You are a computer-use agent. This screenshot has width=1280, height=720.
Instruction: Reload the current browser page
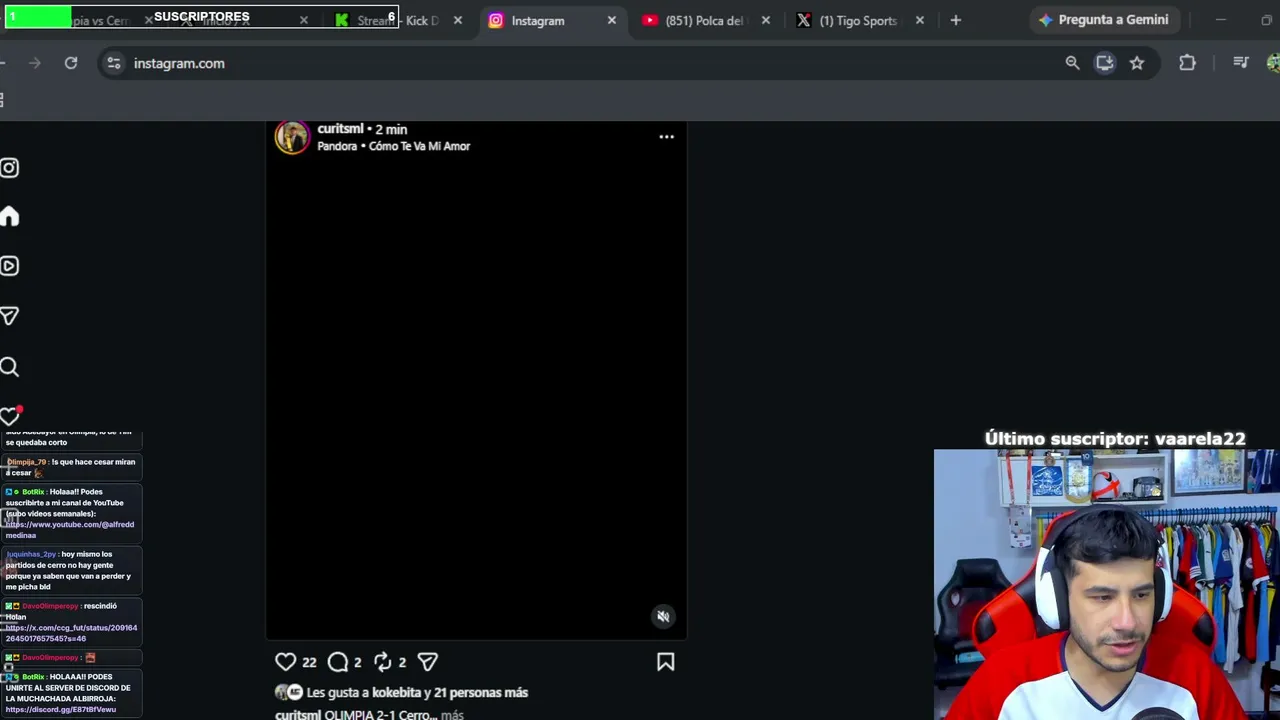pos(71,63)
